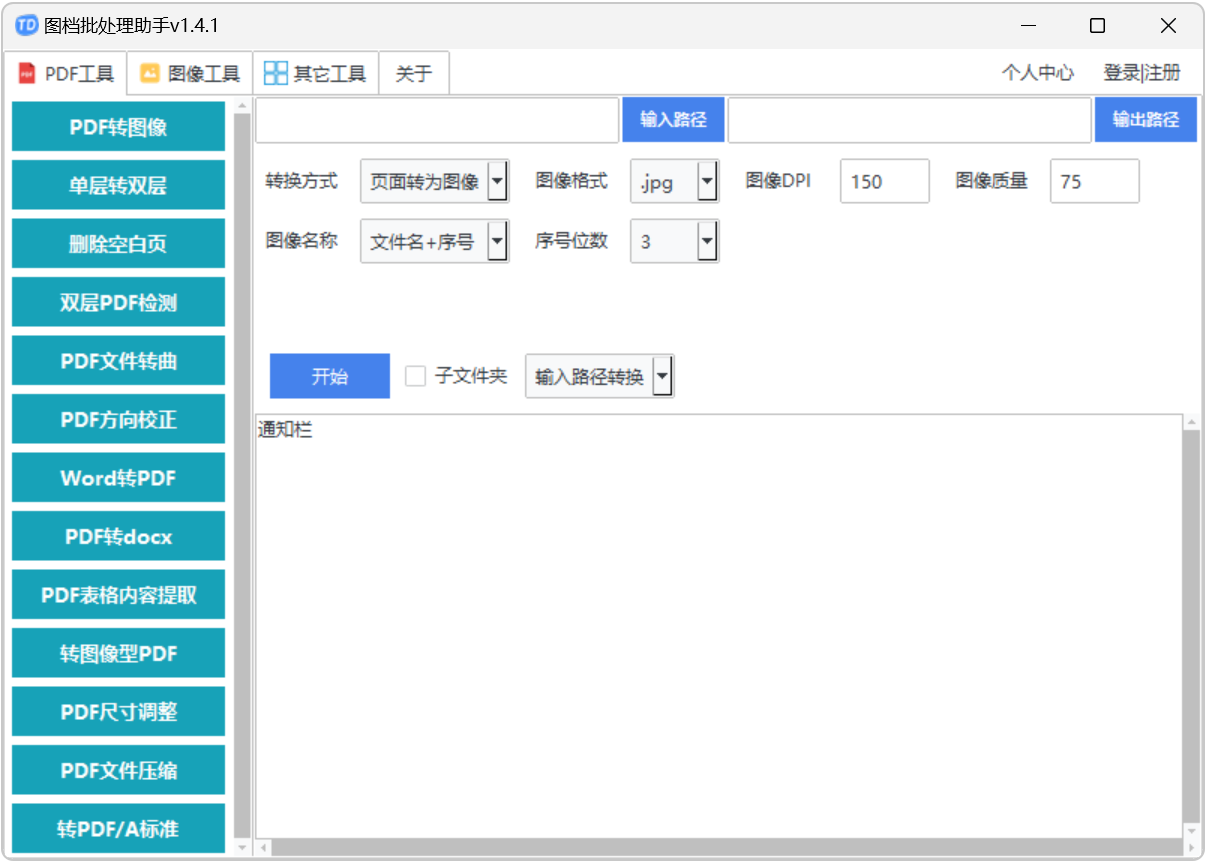
Task: Click the red PDF icon on PDF工具 tab
Action: (27, 73)
